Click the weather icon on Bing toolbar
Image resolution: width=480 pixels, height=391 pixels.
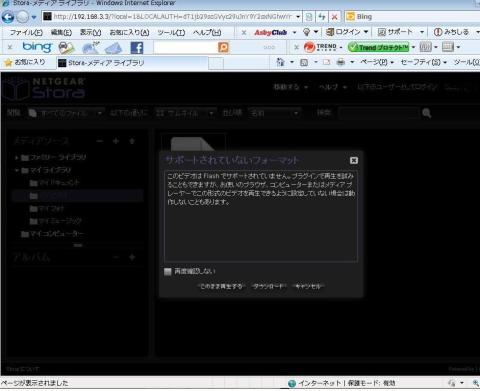click(x=90, y=48)
